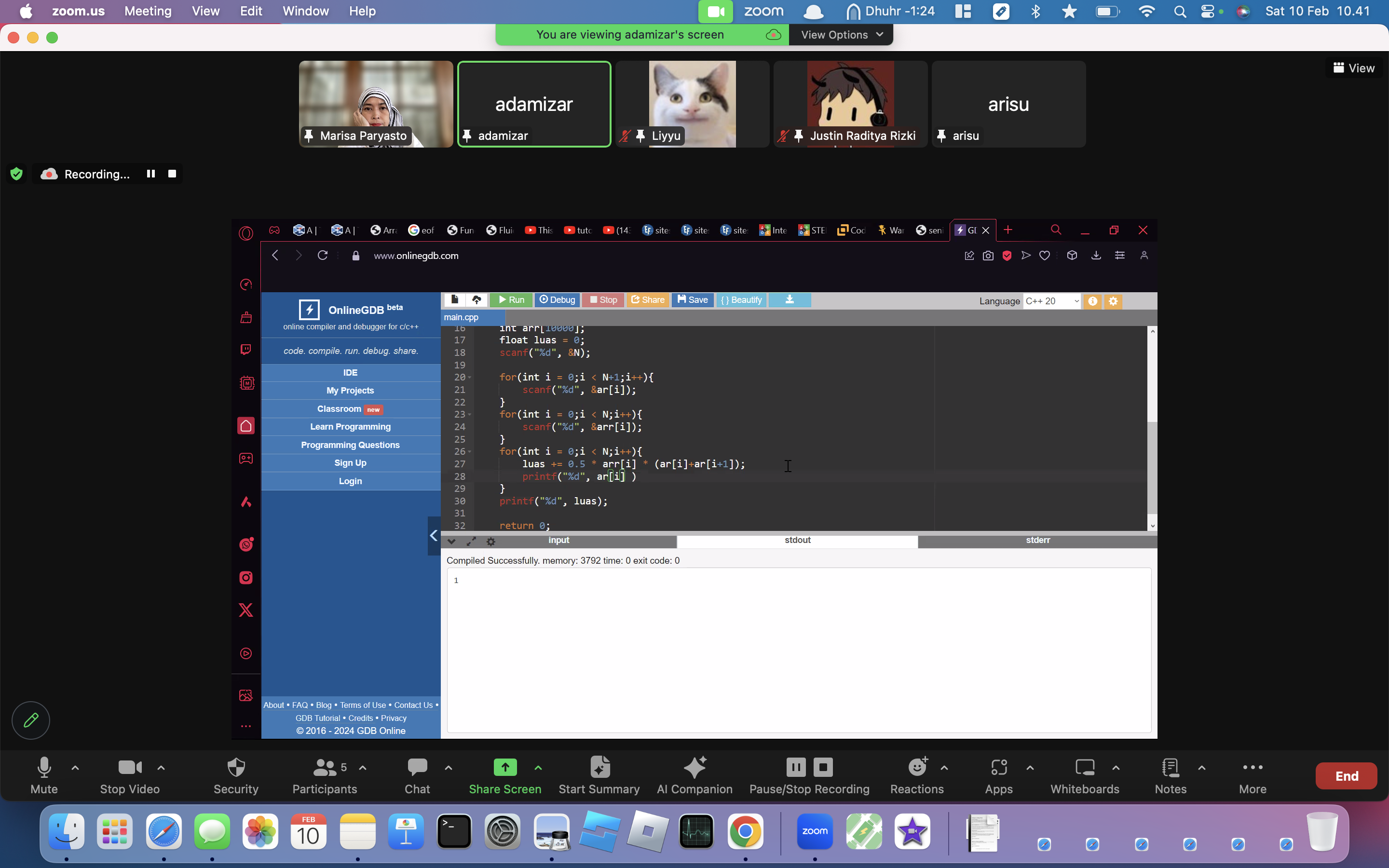The image size is (1389, 868).
Task: Open the View Options dropdown
Action: point(841,34)
